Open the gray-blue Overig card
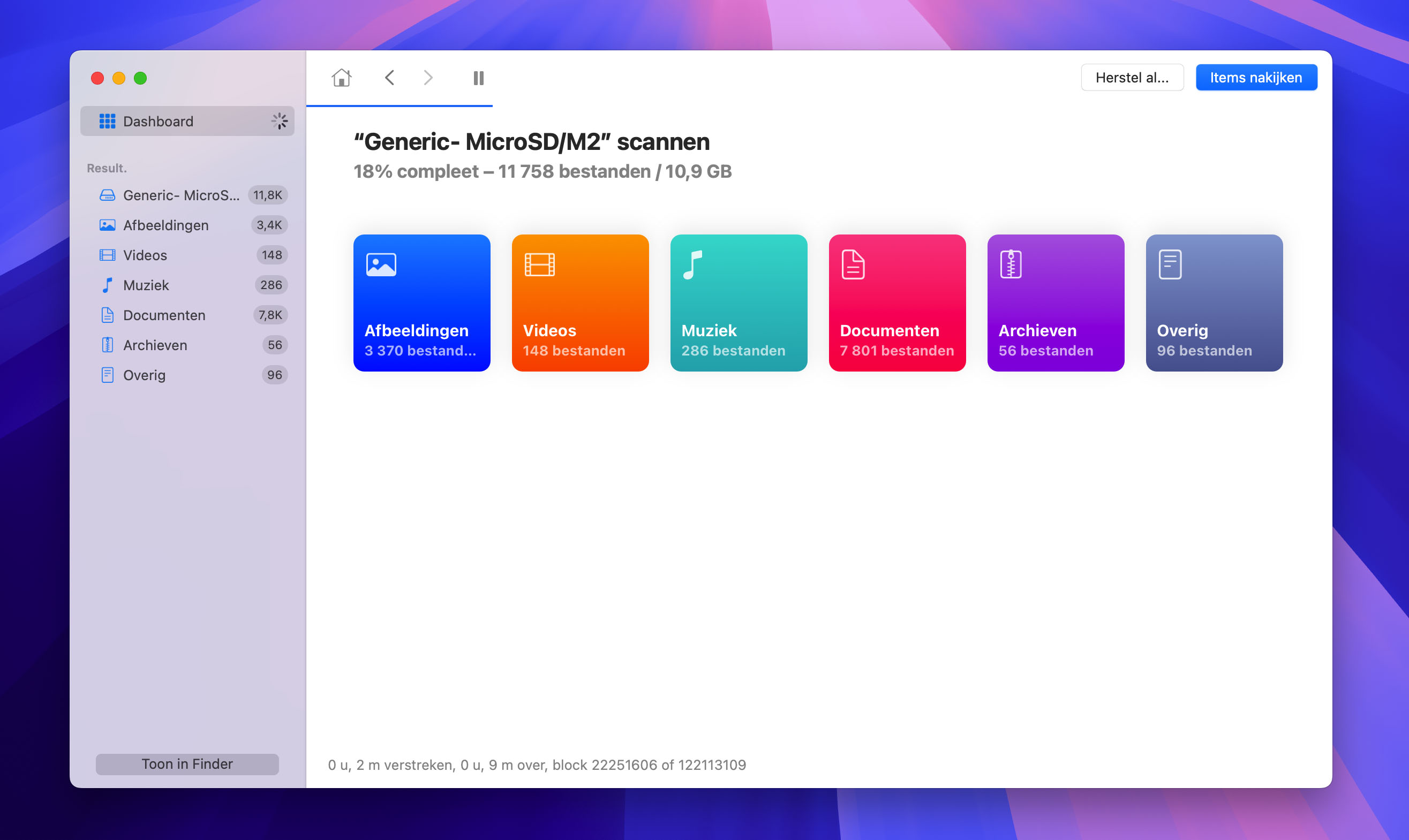This screenshot has width=1409, height=840. [x=1214, y=303]
